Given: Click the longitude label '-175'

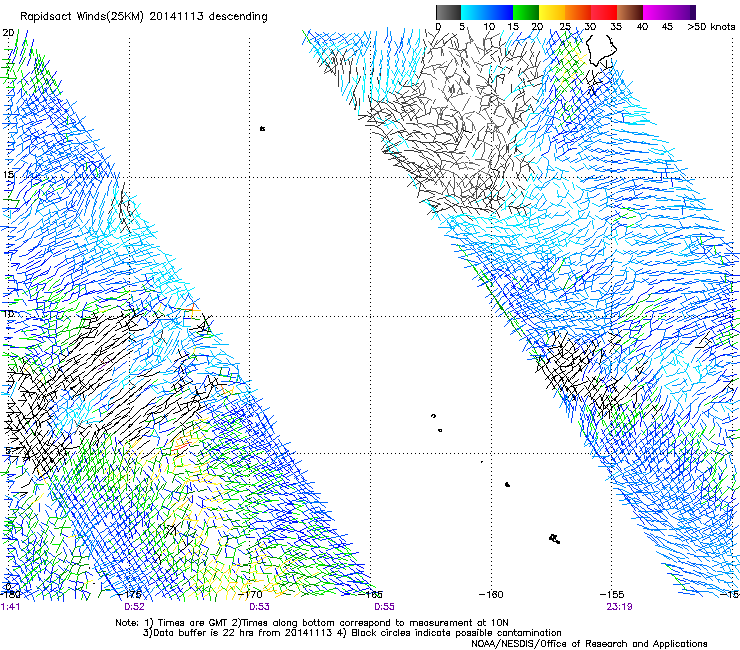Looking at the screenshot, I should (x=129, y=594).
